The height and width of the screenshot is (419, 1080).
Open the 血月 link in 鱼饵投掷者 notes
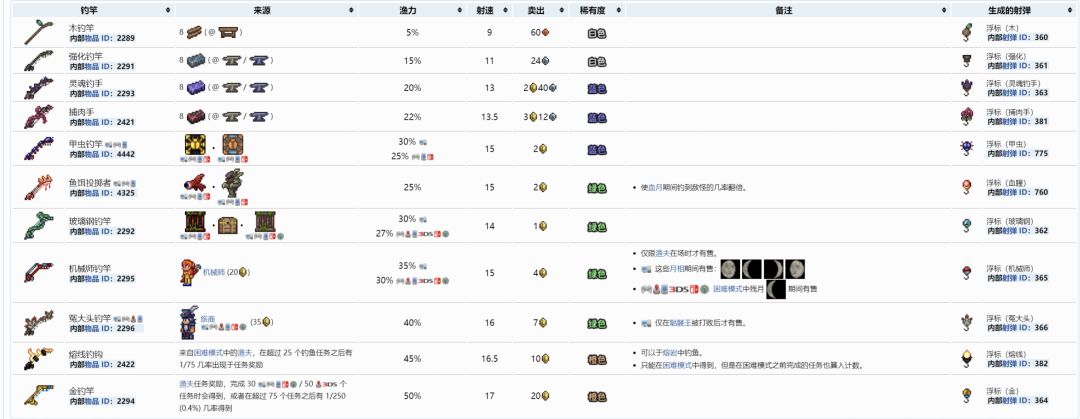tap(655, 187)
